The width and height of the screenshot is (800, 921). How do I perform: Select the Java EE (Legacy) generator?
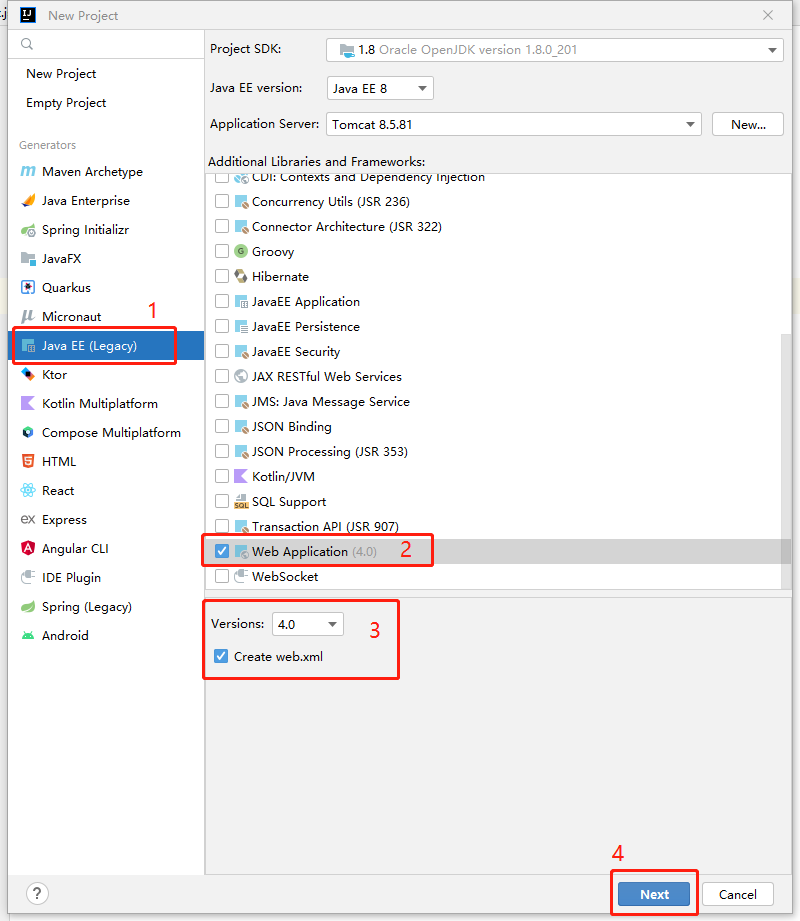[x=106, y=345]
